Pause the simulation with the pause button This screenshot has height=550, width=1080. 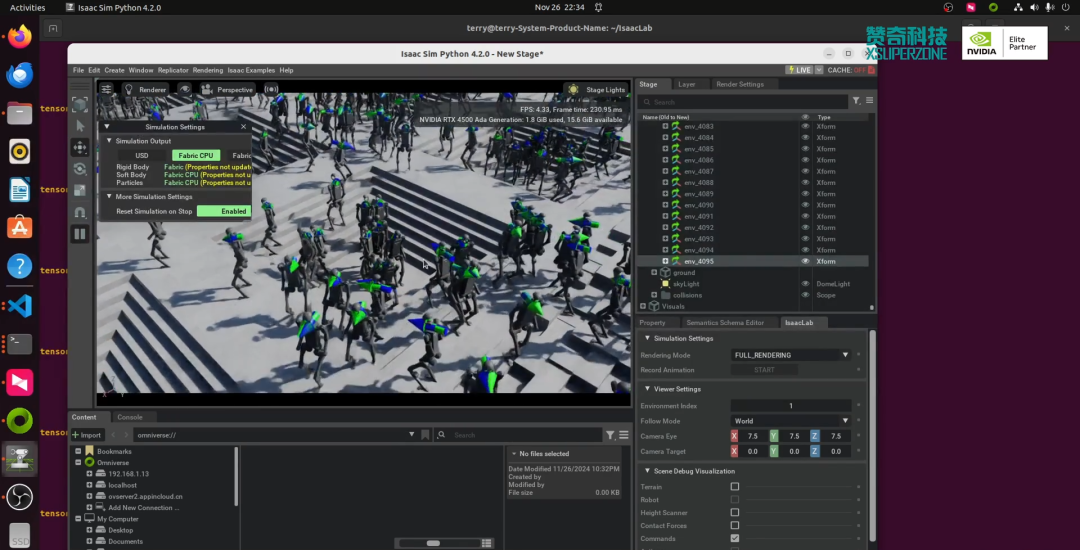click(80, 234)
